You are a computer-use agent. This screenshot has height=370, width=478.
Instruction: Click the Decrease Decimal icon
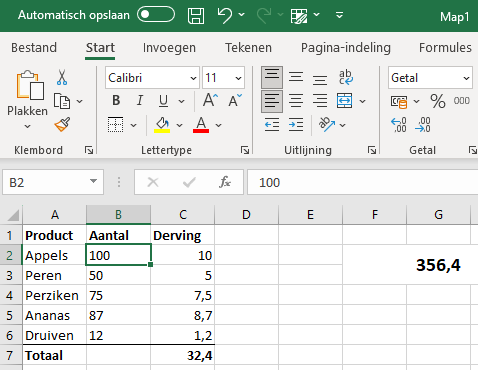(423, 125)
